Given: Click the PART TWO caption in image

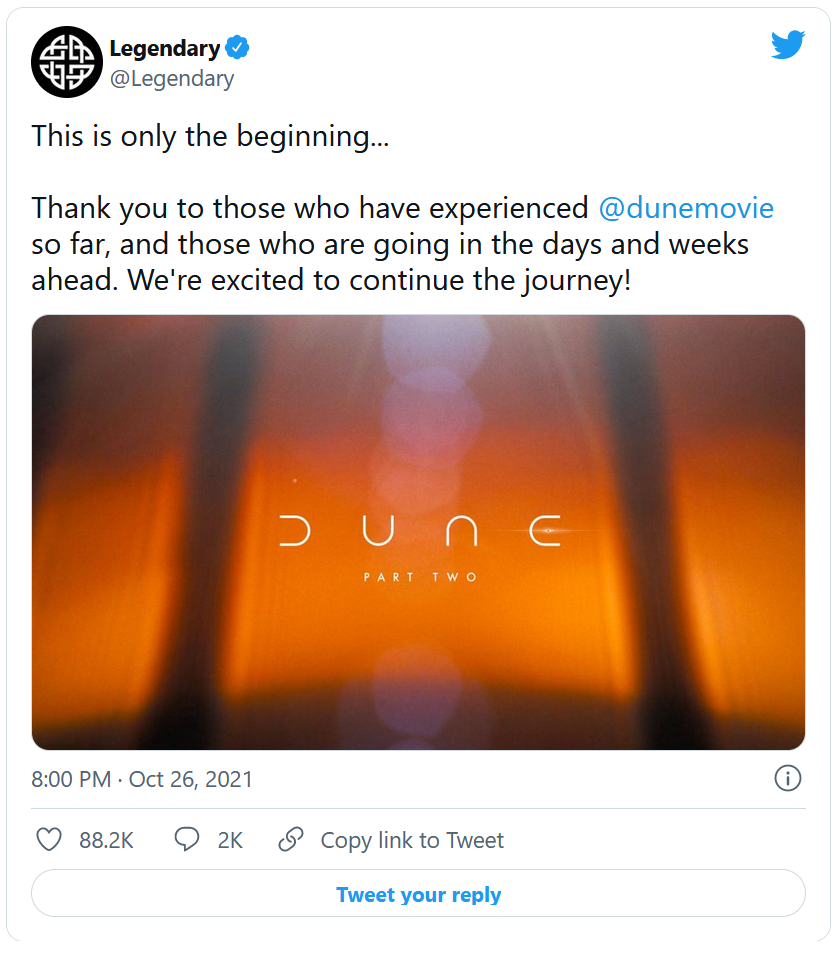Looking at the screenshot, I should [420, 577].
